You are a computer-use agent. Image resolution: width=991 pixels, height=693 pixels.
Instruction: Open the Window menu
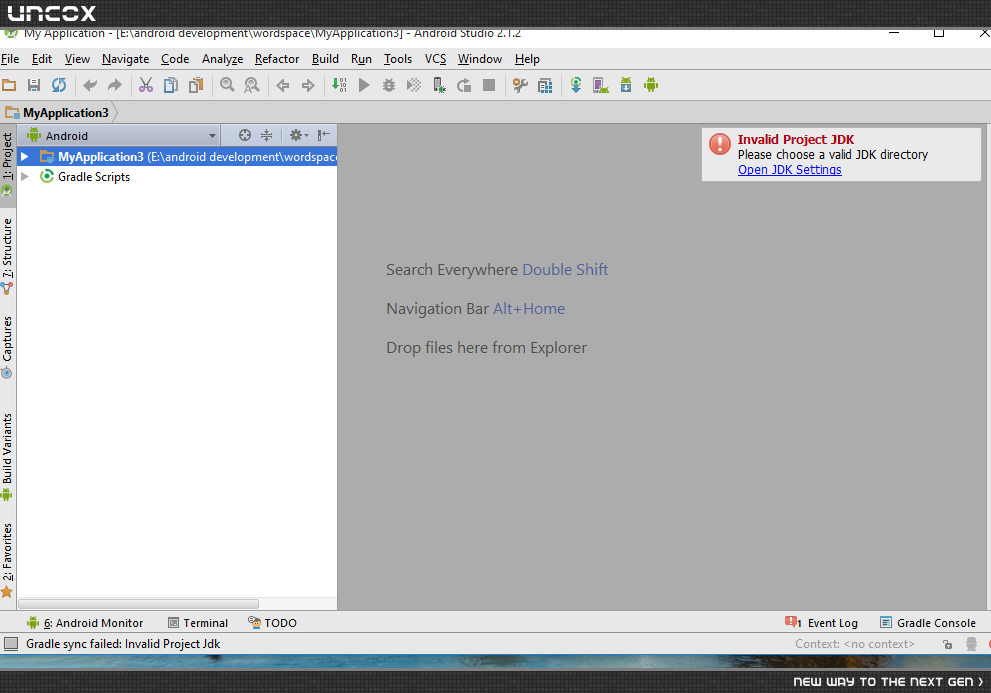tap(480, 59)
